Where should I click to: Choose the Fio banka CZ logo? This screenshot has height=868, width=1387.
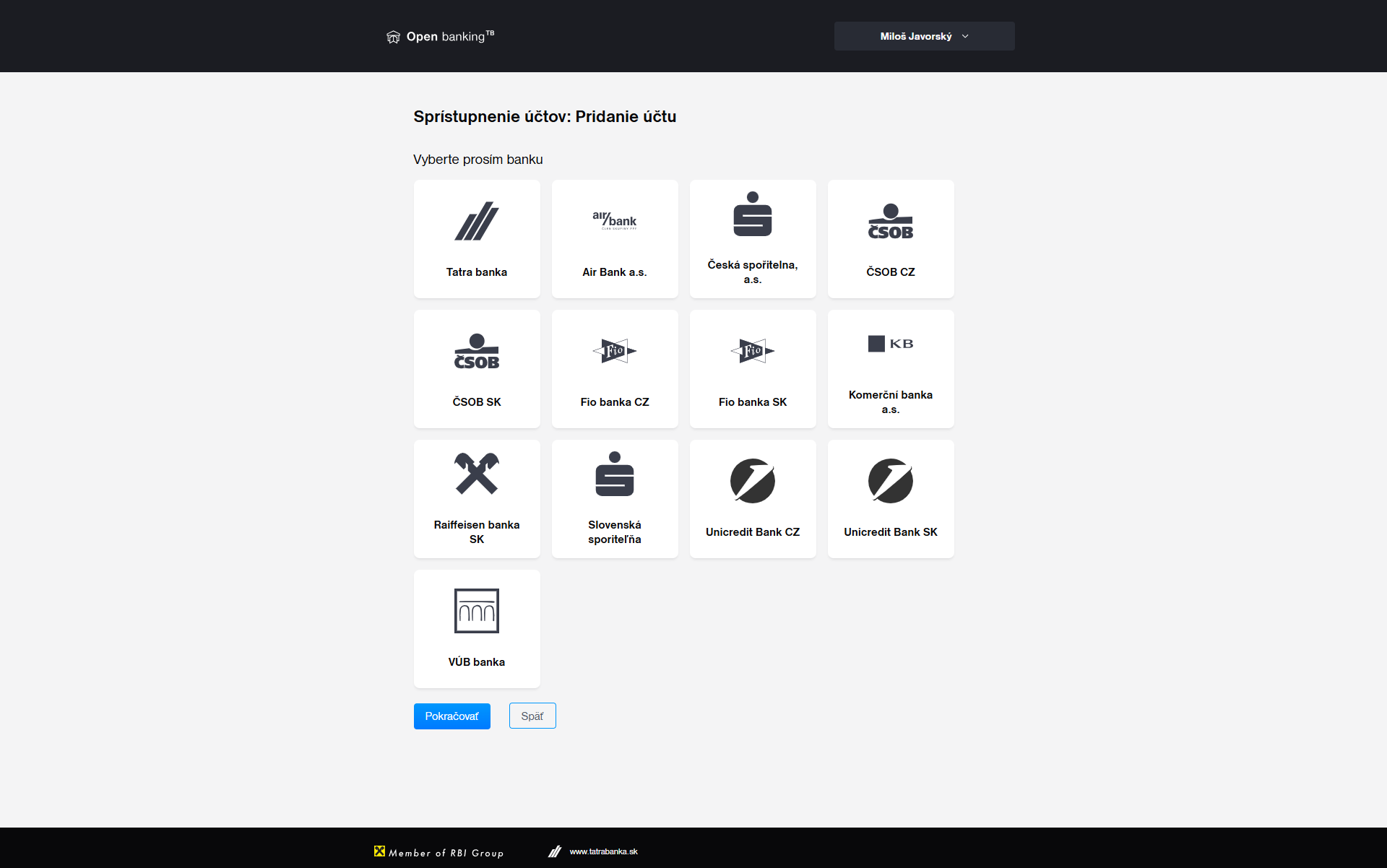point(615,351)
